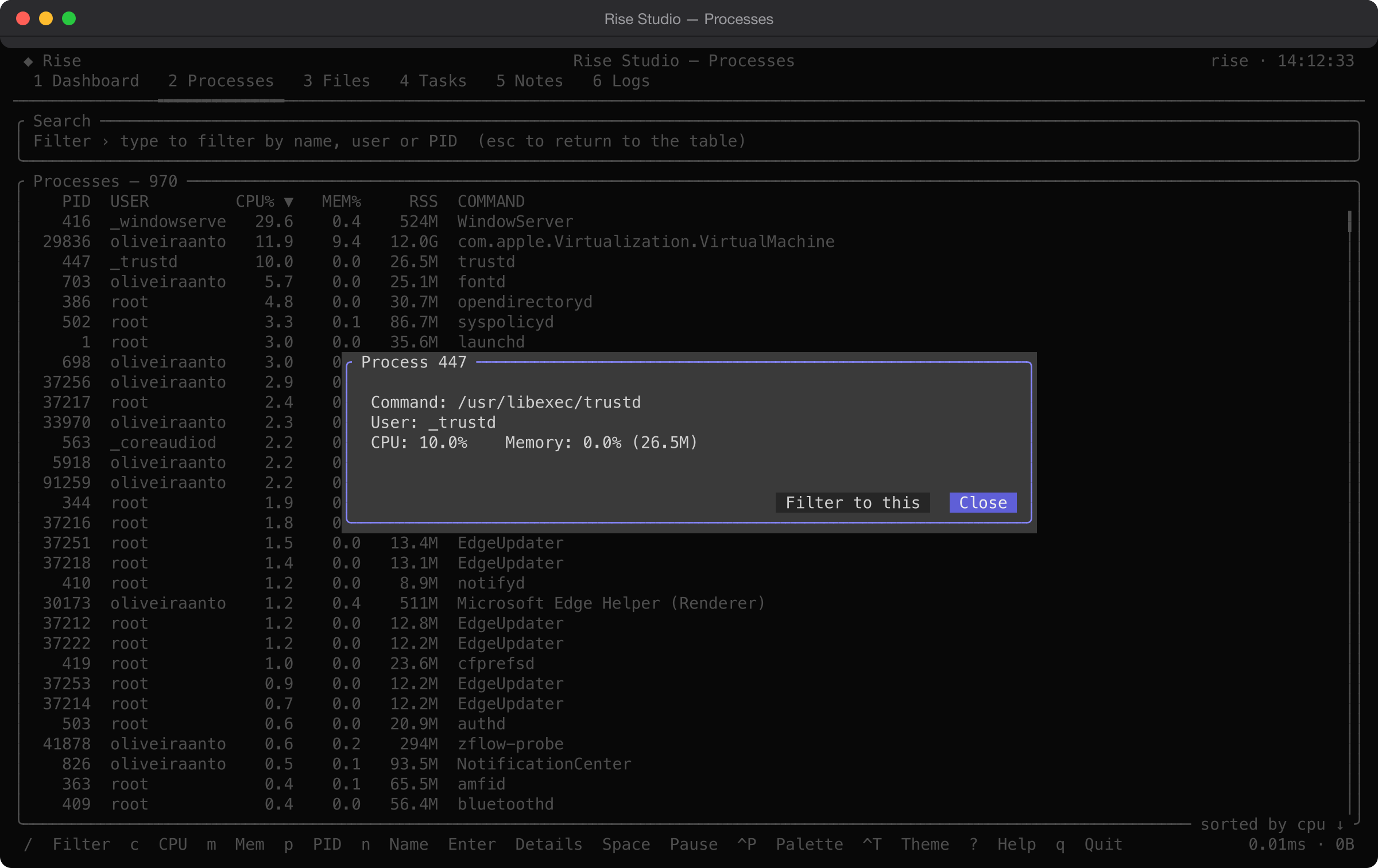Click the Rise diamond logo icon
Image resolution: width=1378 pixels, height=868 pixels.
28,61
